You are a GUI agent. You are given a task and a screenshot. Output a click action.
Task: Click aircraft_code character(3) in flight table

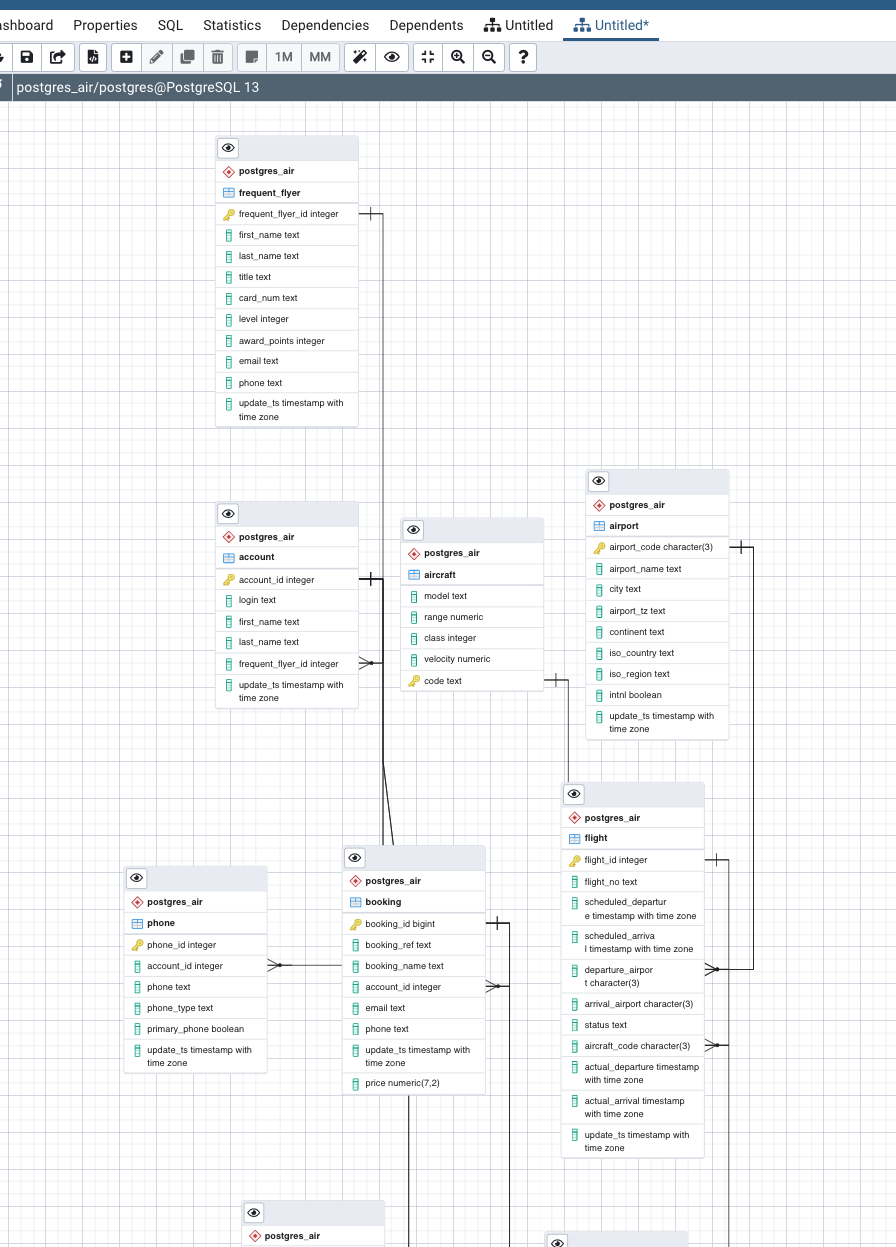633,1046
